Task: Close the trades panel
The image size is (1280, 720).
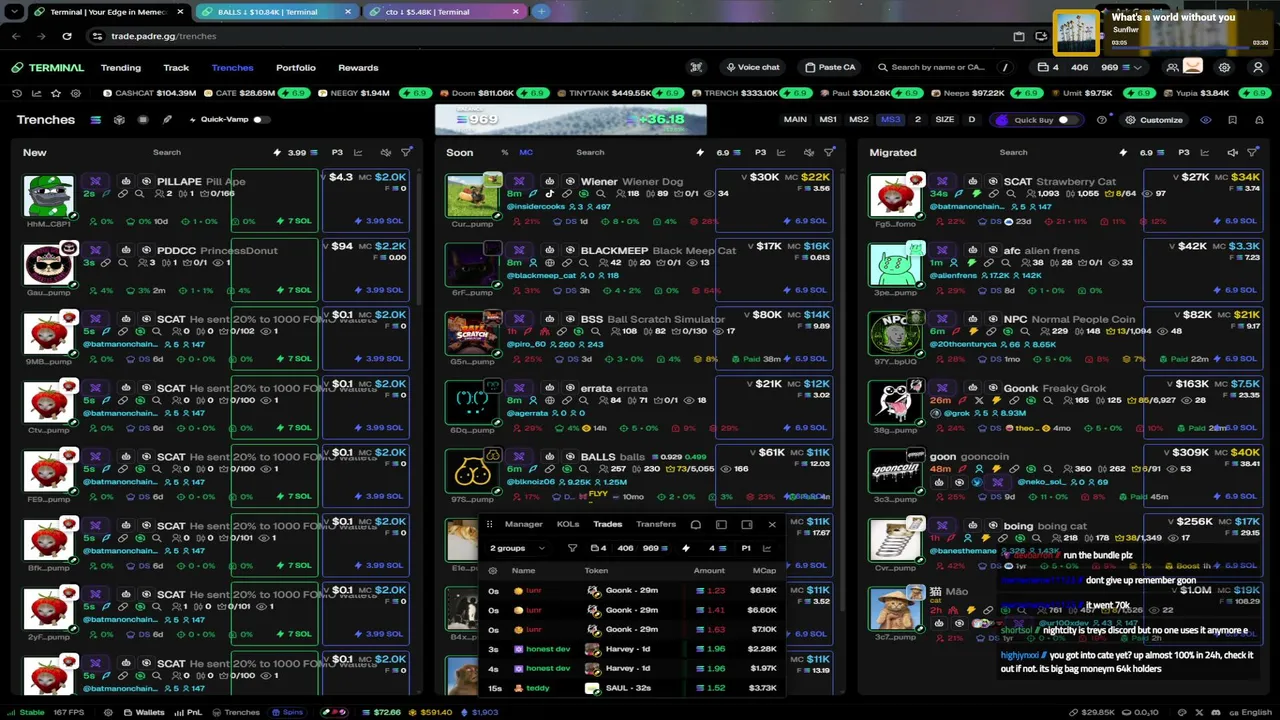Action: (772, 524)
